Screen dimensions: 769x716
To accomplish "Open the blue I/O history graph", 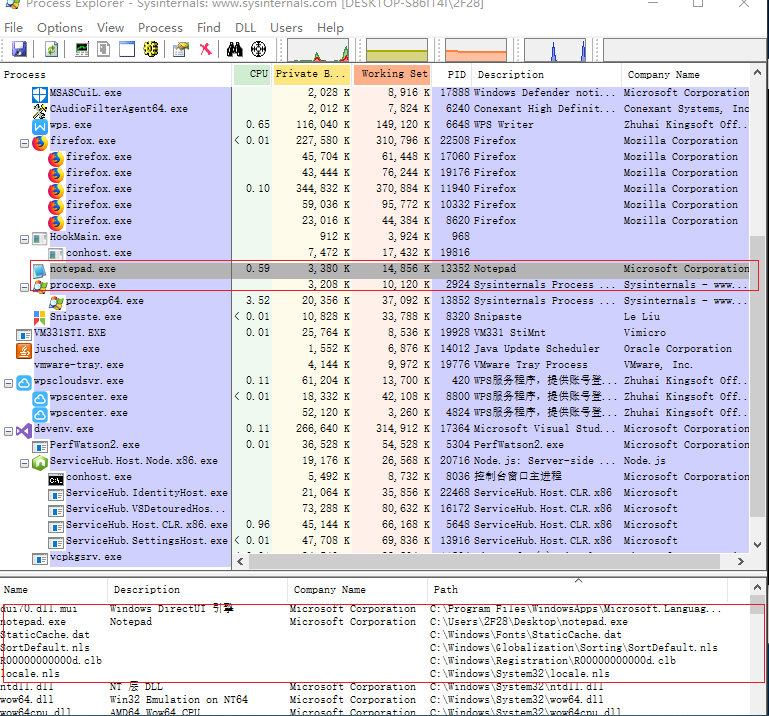I will pyautogui.click(x=555, y=50).
